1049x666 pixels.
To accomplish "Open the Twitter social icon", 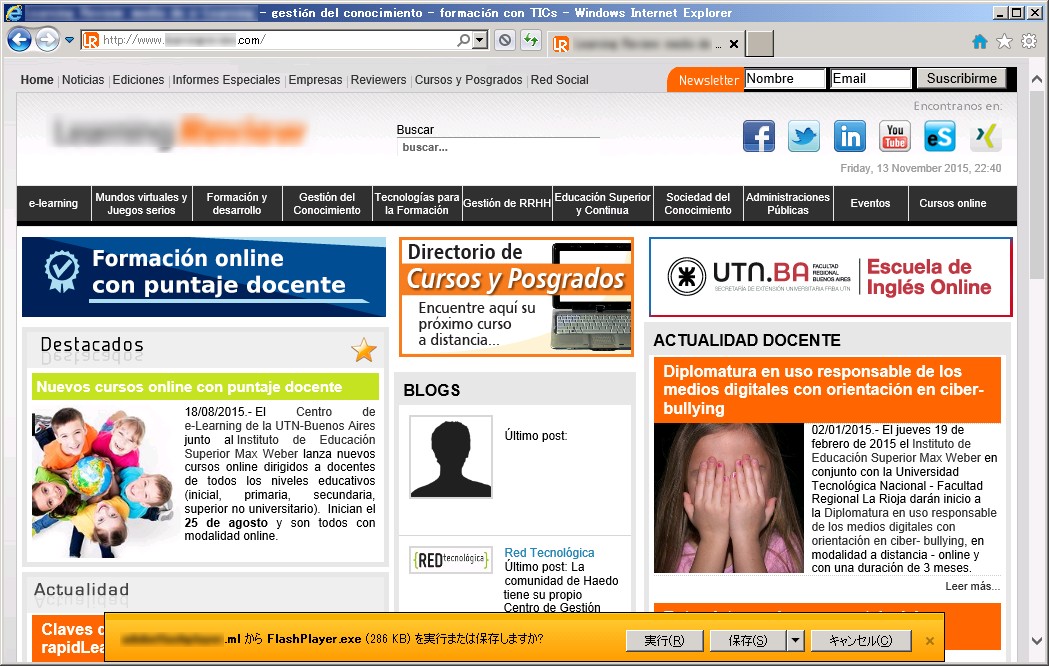I will (803, 136).
